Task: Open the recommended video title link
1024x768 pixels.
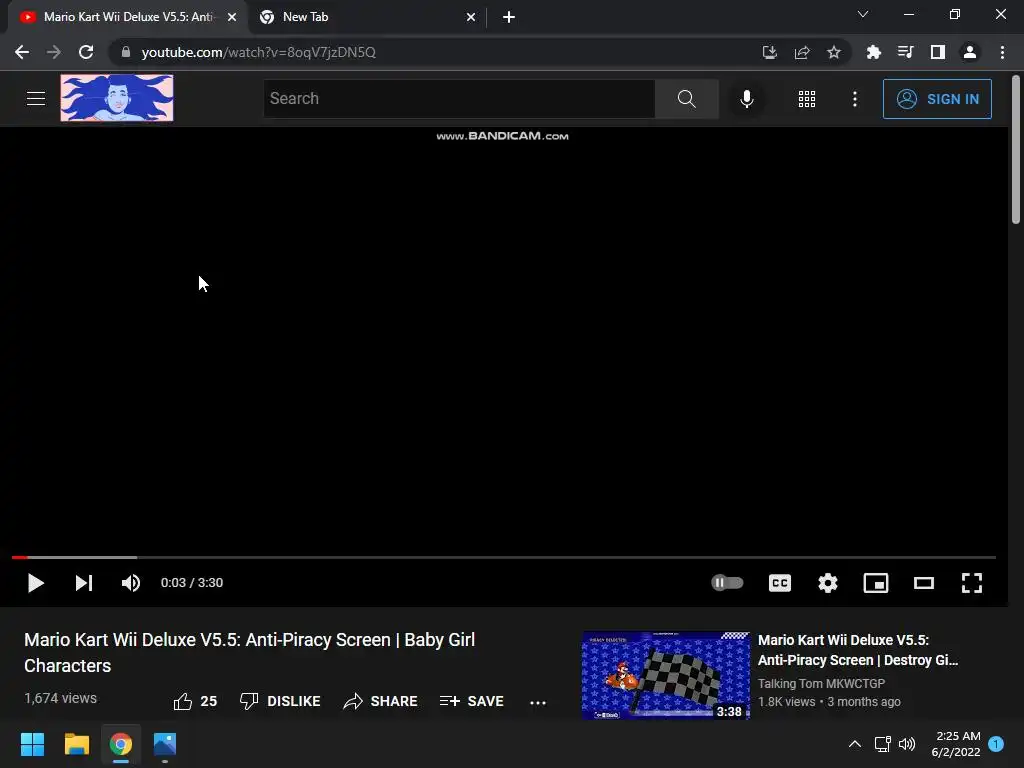Action: 857,650
